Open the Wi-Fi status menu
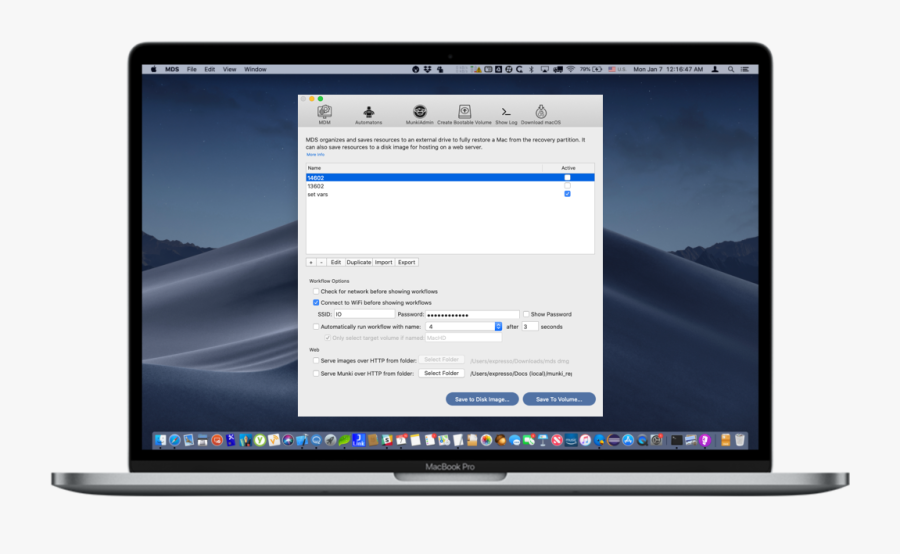 [571, 69]
